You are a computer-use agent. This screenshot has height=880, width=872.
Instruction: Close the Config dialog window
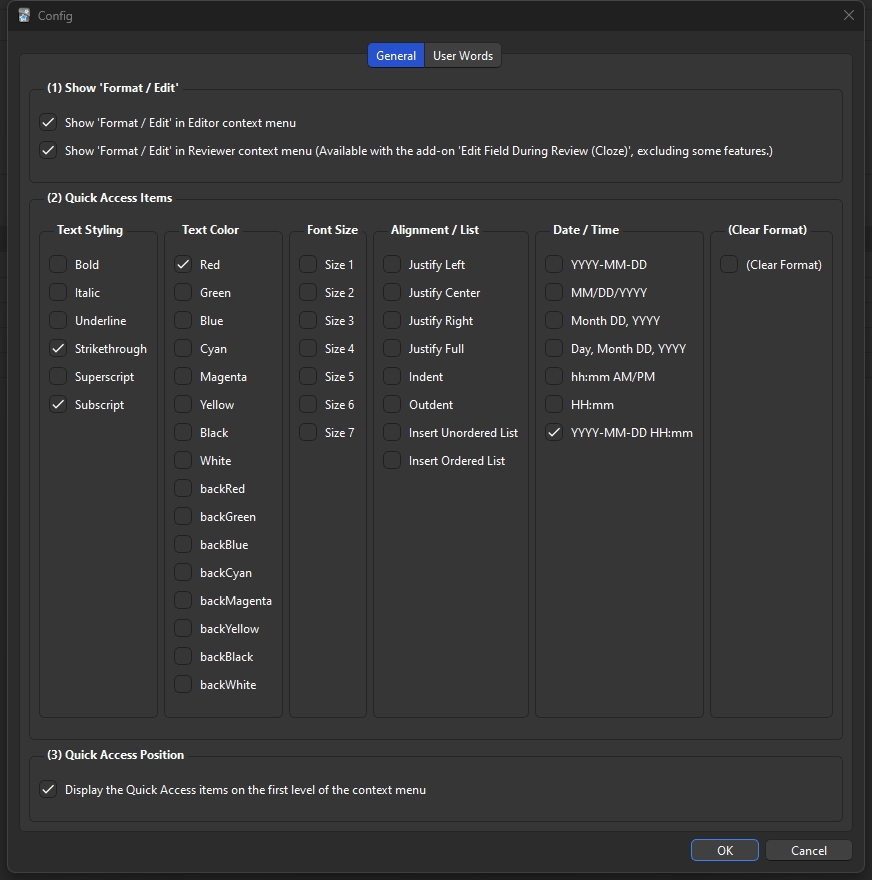coord(849,16)
